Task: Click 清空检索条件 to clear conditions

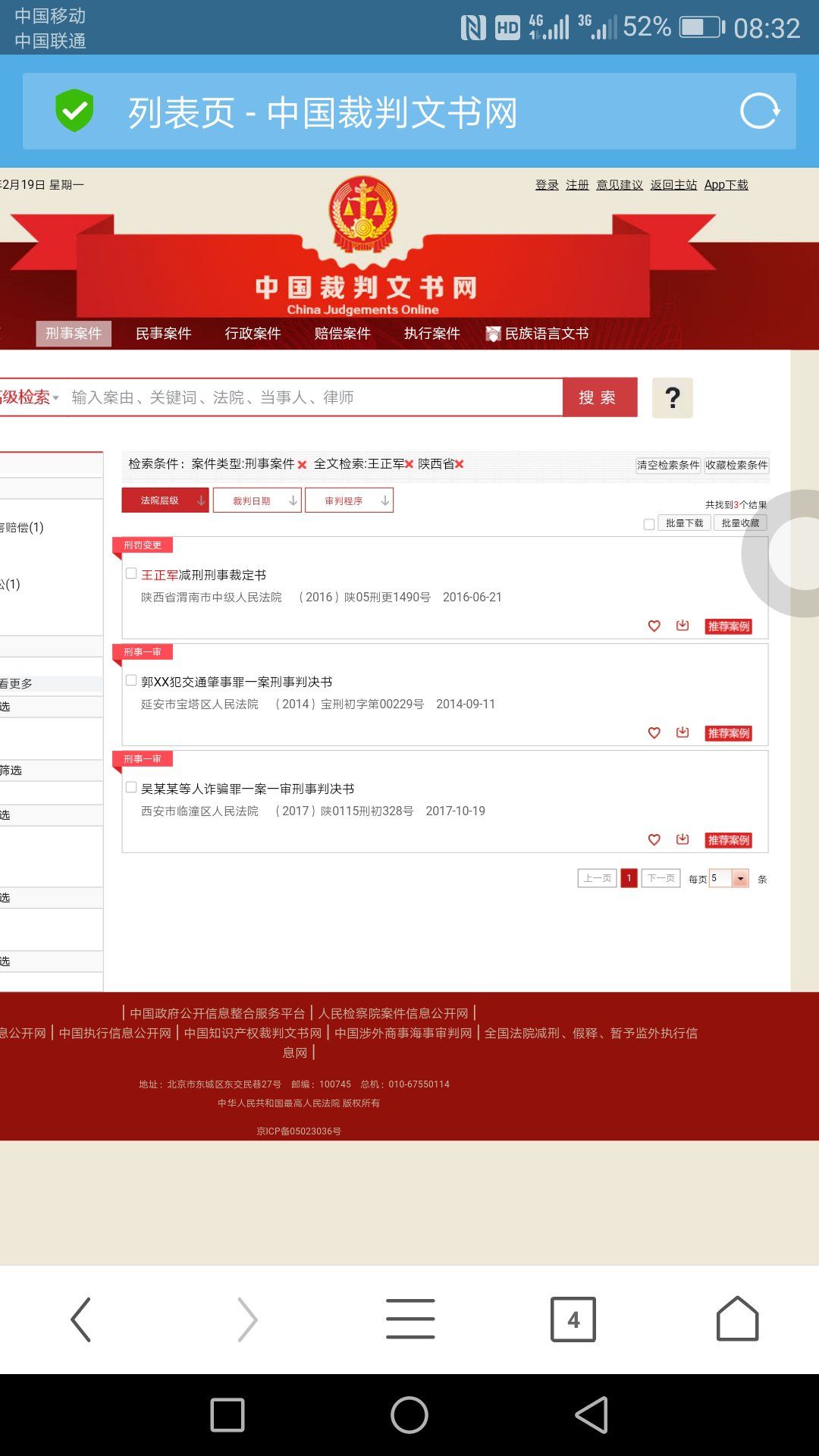Action: pos(668,465)
